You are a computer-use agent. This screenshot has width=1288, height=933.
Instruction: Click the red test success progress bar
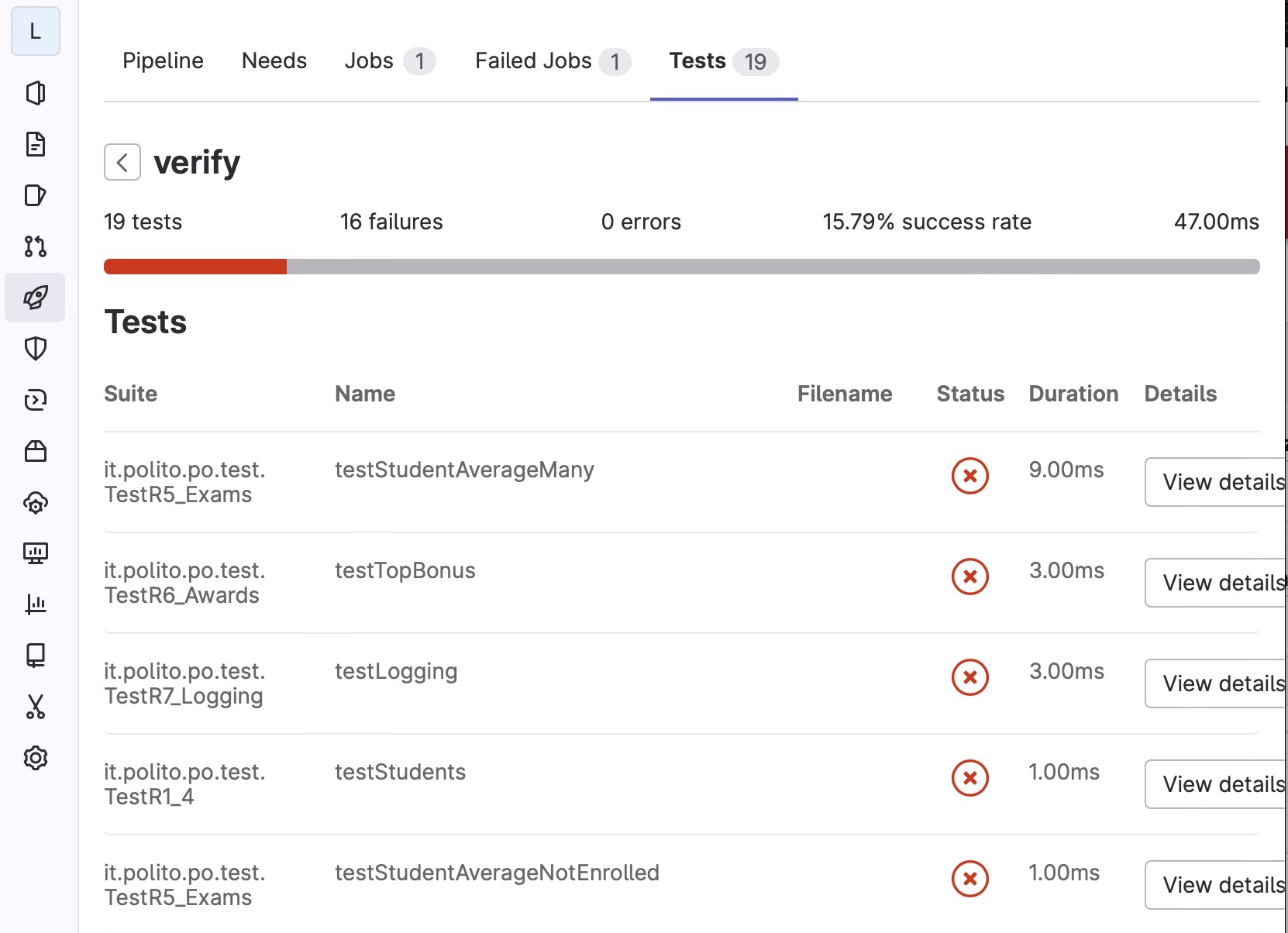pyautogui.click(x=195, y=267)
